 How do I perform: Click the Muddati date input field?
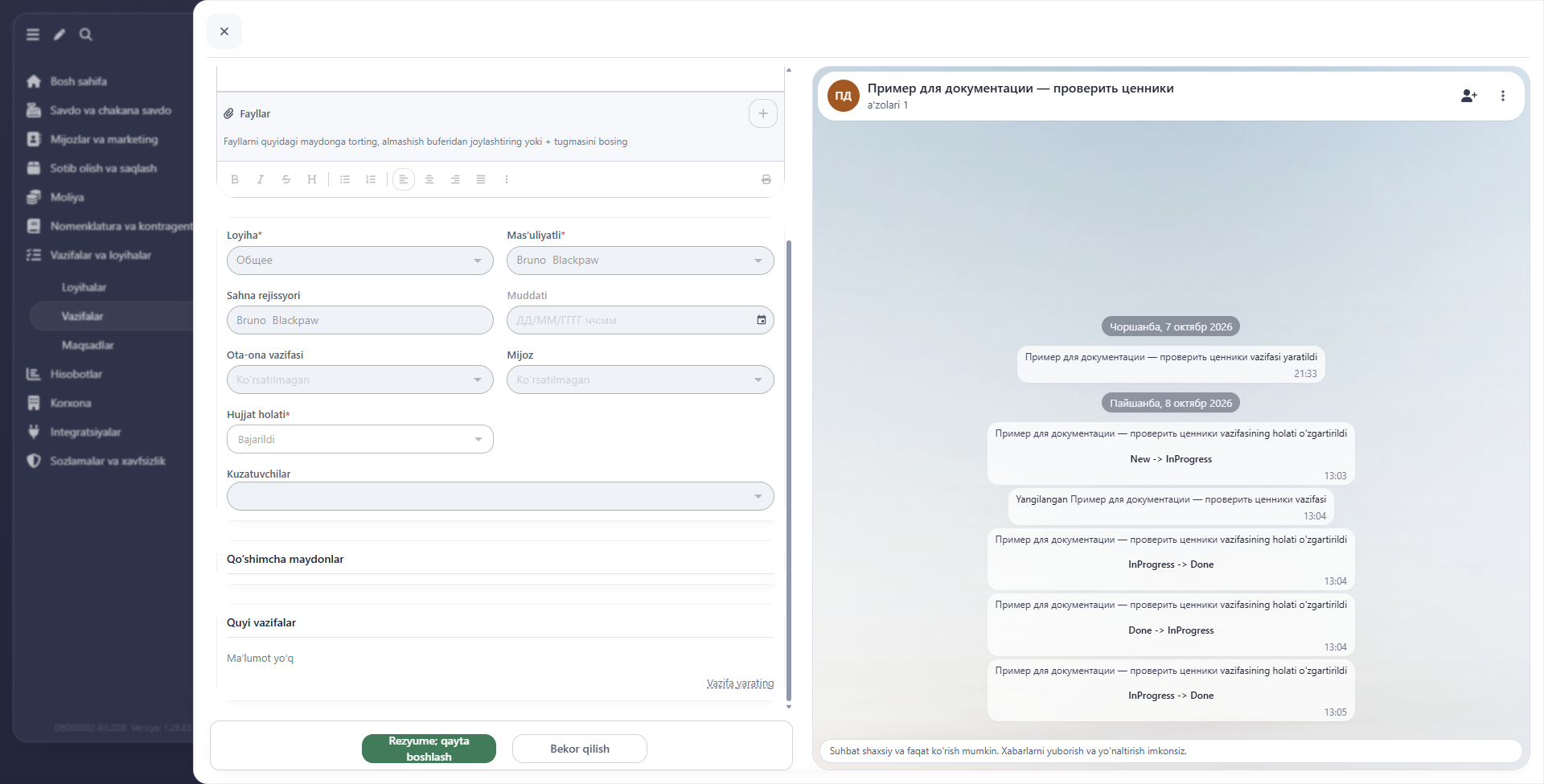pyautogui.click(x=640, y=320)
